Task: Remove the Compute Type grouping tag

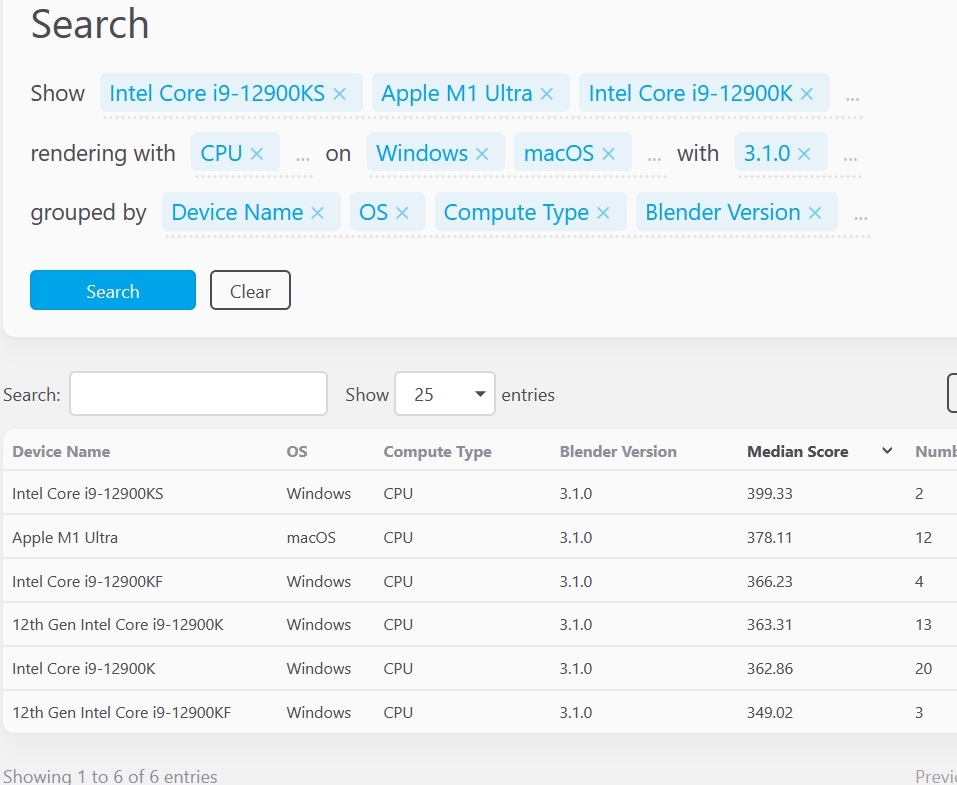Action: tap(603, 213)
